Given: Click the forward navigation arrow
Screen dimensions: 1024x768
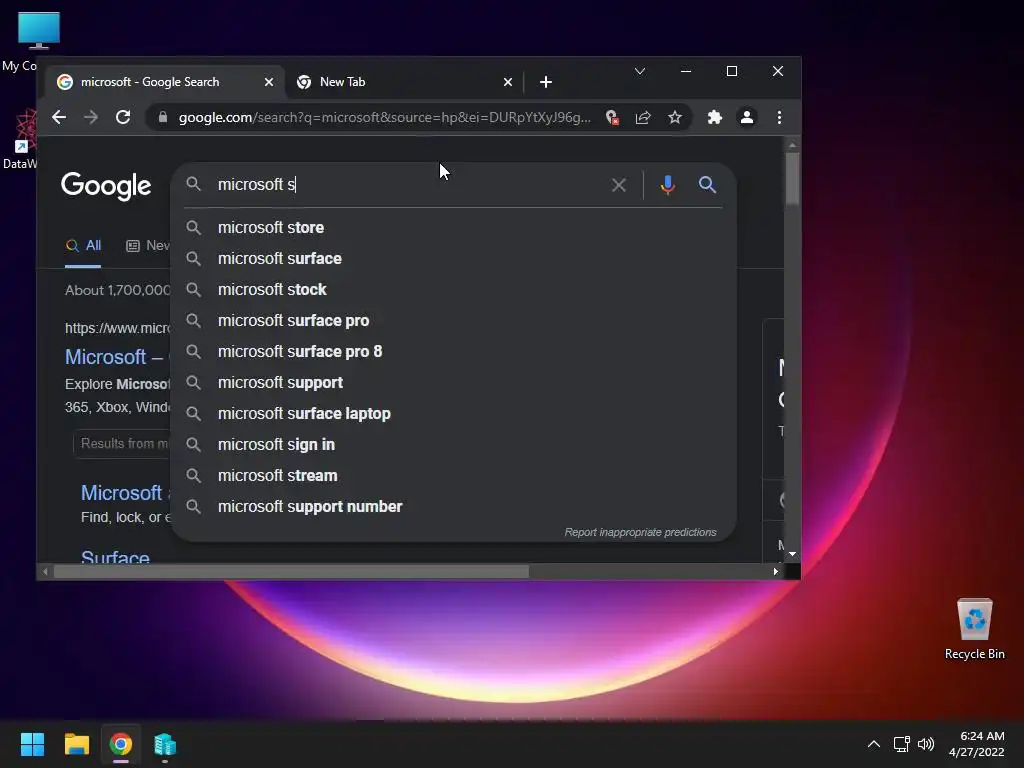Looking at the screenshot, I should point(91,118).
